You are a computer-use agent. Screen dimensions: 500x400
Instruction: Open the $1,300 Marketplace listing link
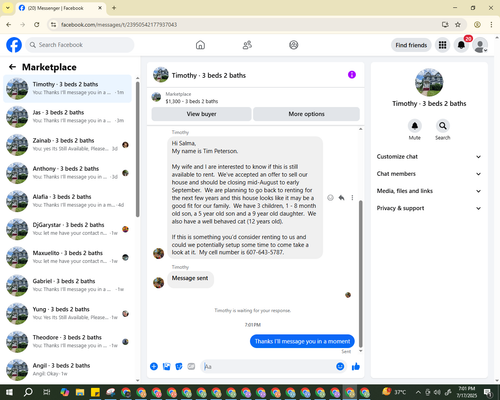coord(192,101)
